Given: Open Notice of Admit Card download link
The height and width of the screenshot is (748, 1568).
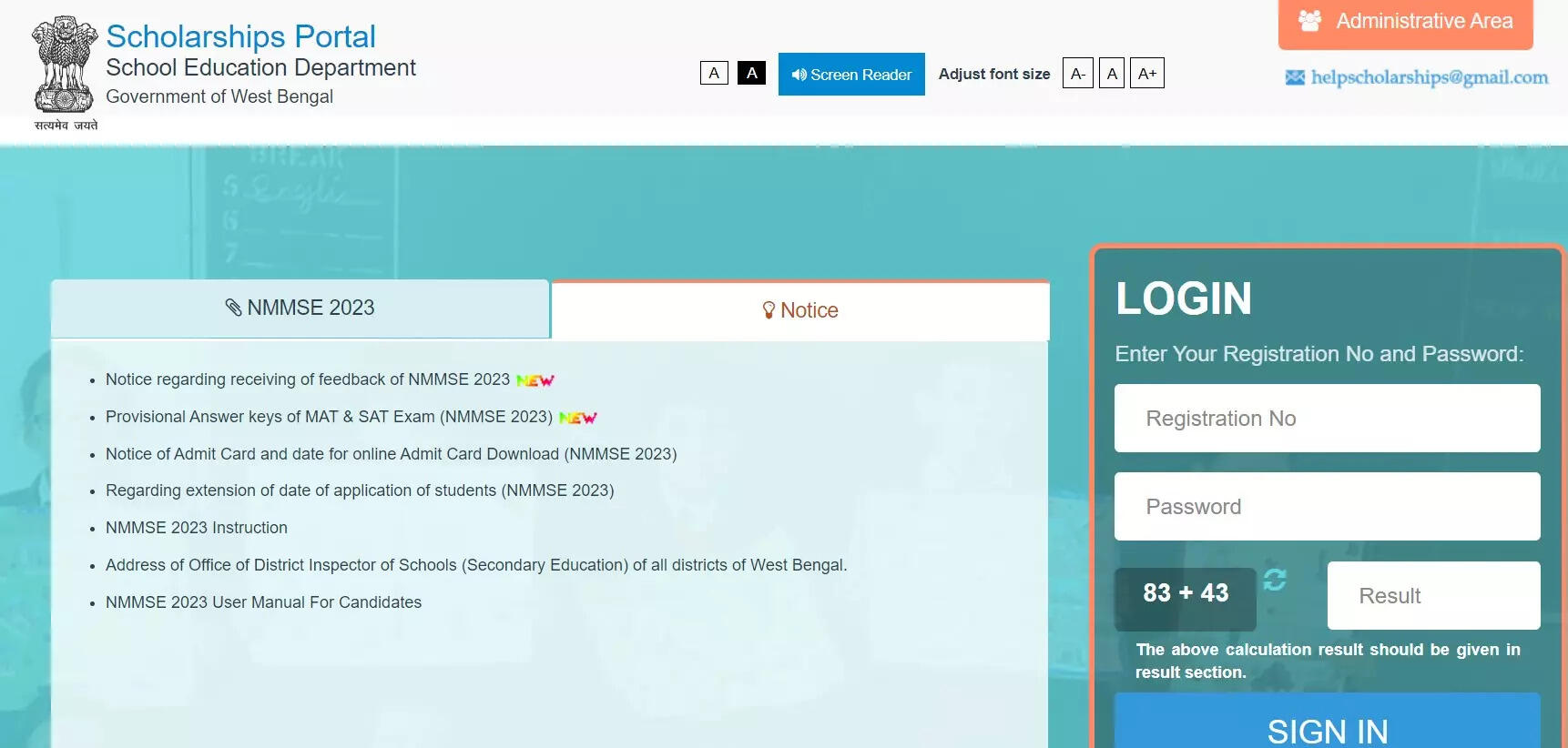Looking at the screenshot, I should 392,454.
